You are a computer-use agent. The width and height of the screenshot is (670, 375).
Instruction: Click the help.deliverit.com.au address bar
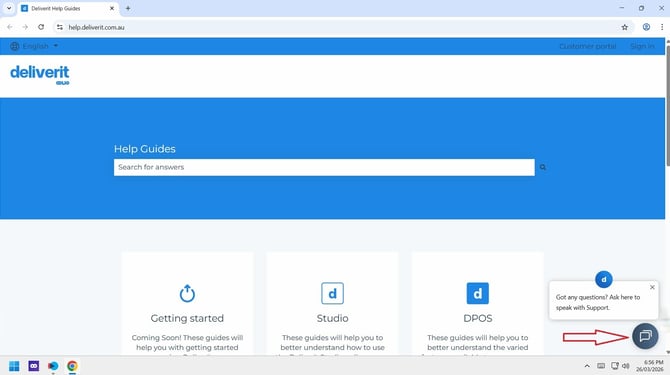coord(342,27)
